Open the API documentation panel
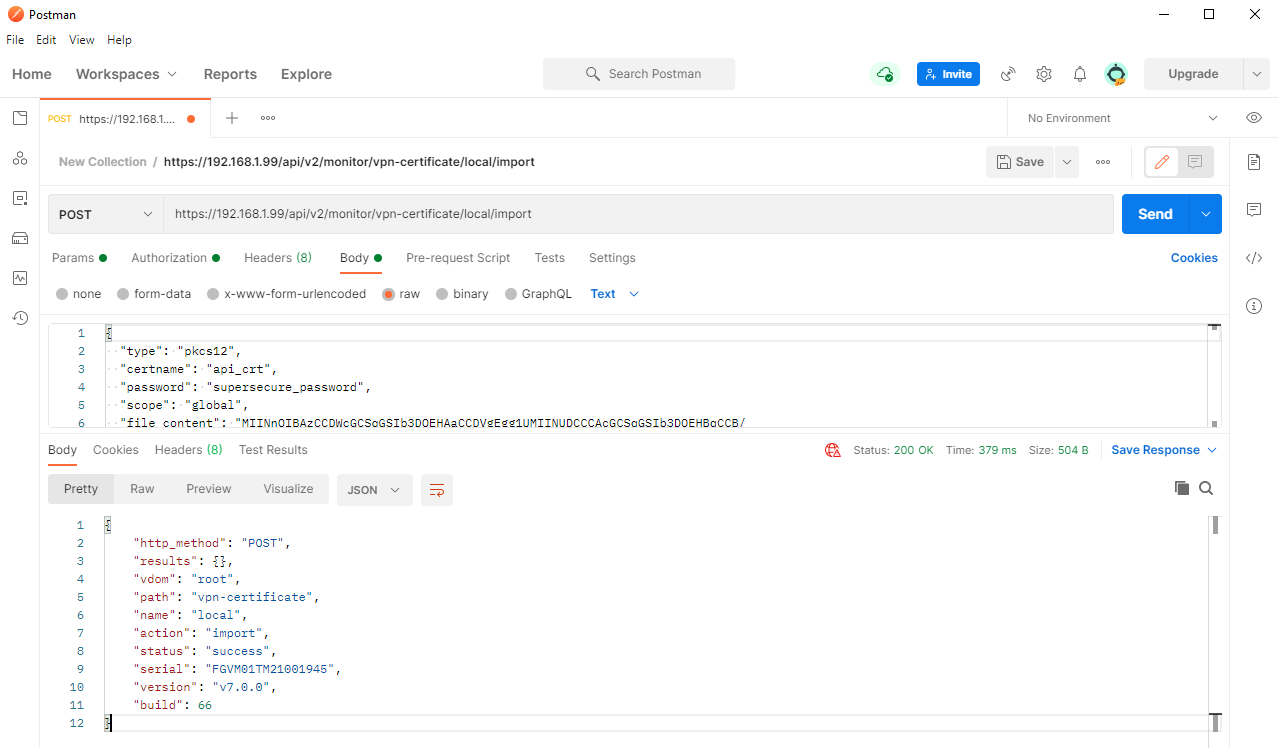The width and height of the screenshot is (1278, 748). [x=1254, y=160]
